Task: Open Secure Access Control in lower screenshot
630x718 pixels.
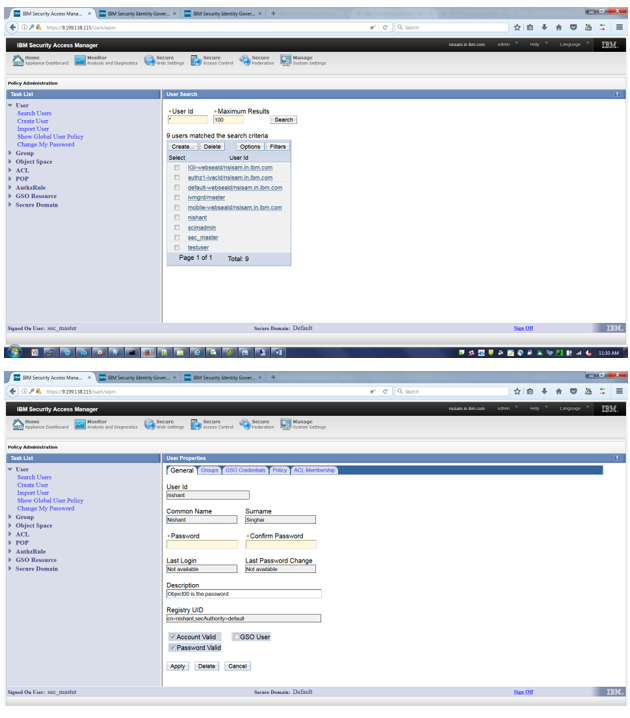Action: (x=212, y=424)
